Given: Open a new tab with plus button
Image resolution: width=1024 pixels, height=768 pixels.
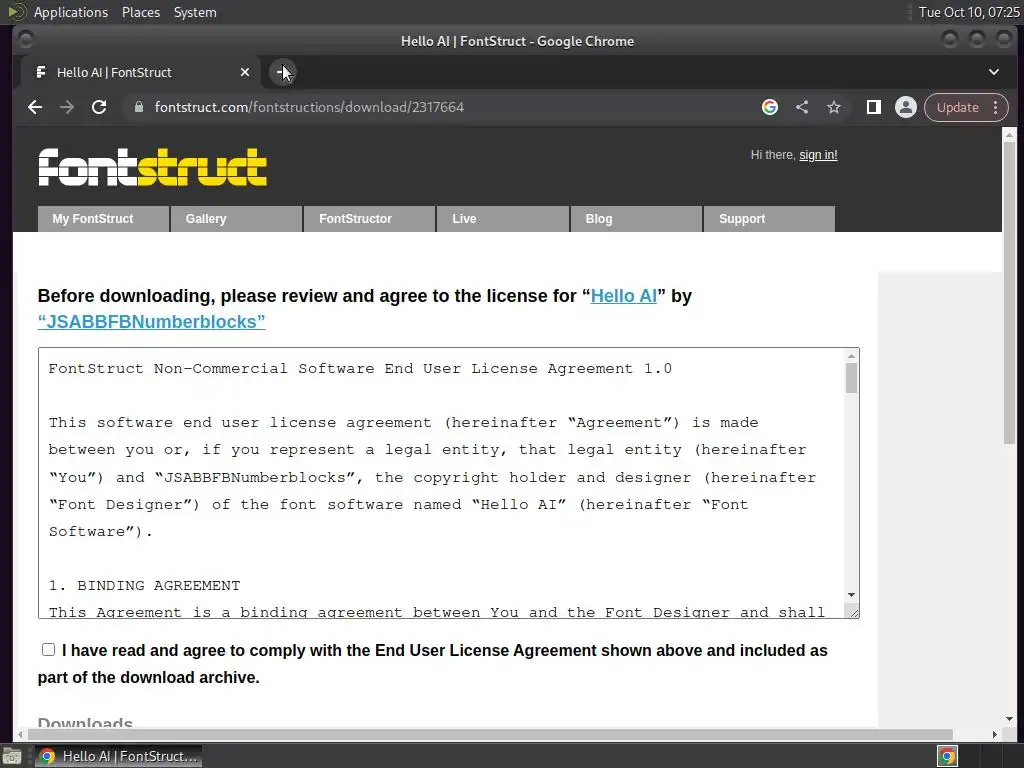Looking at the screenshot, I should click(x=282, y=72).
